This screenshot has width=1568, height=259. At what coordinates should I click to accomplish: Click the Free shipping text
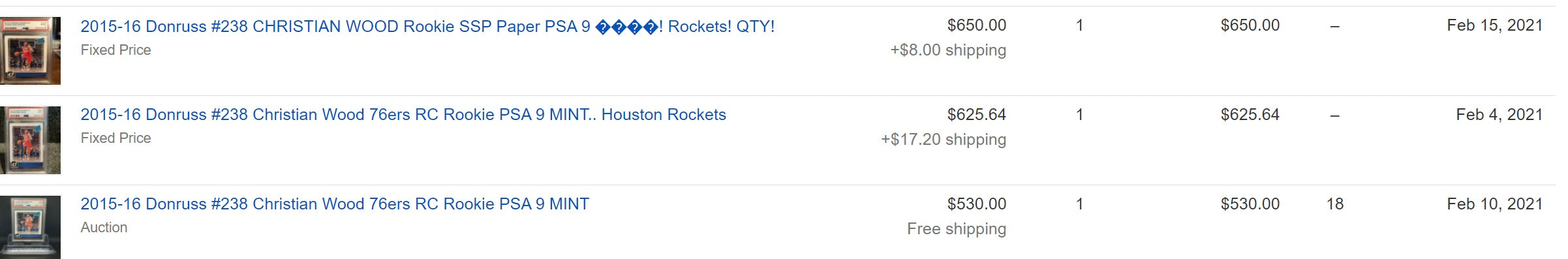click(x=957, y=229)
